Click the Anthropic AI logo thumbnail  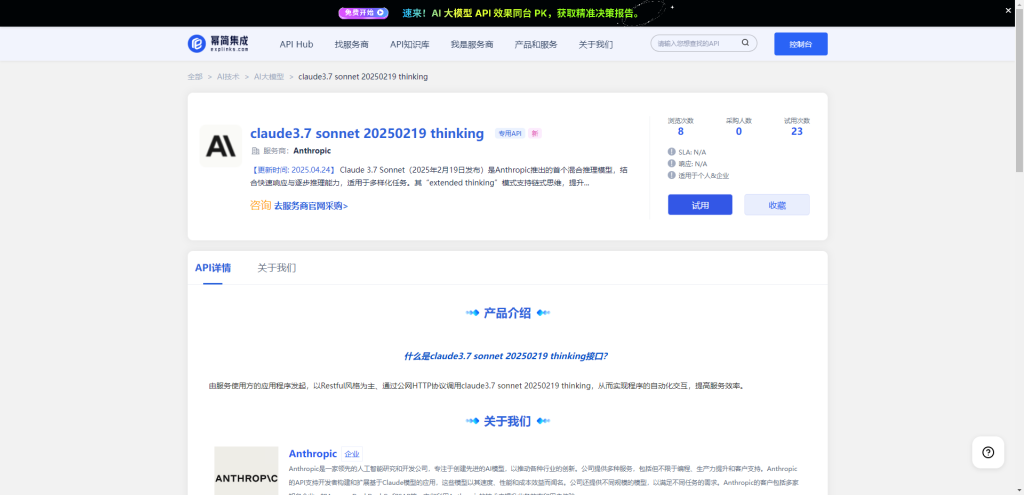[x=220, y=146]
